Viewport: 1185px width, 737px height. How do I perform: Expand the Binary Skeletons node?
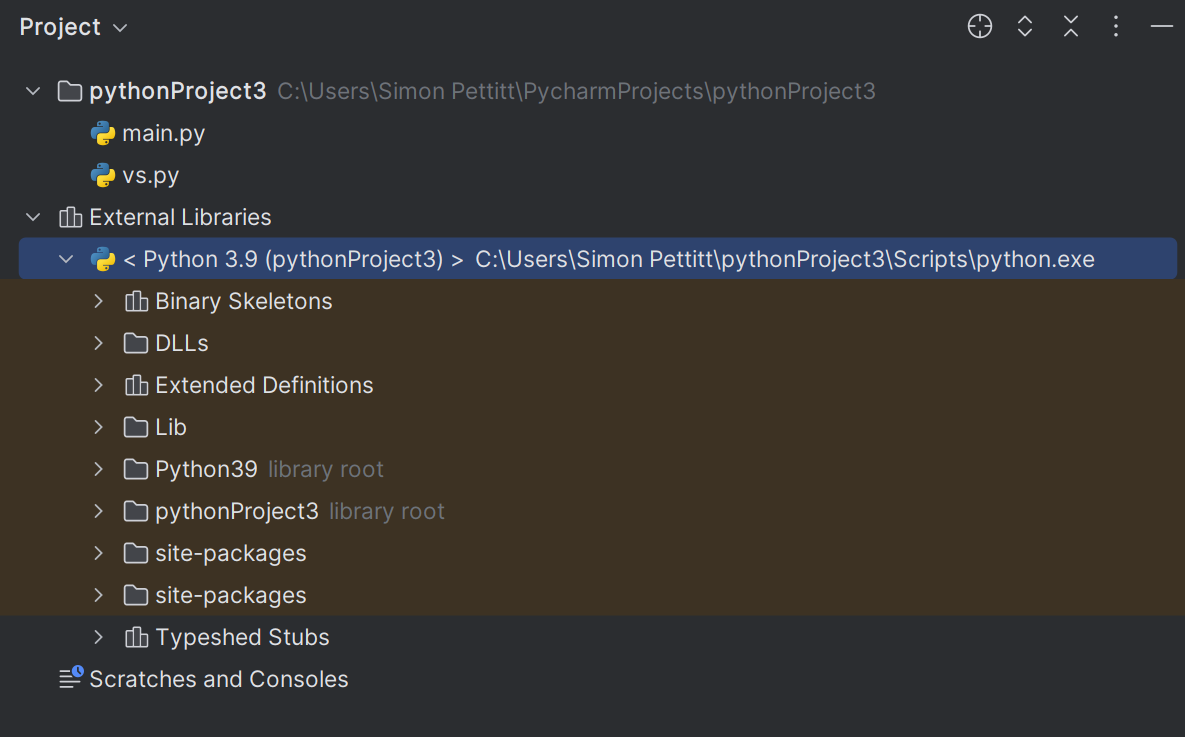point(98,301)
